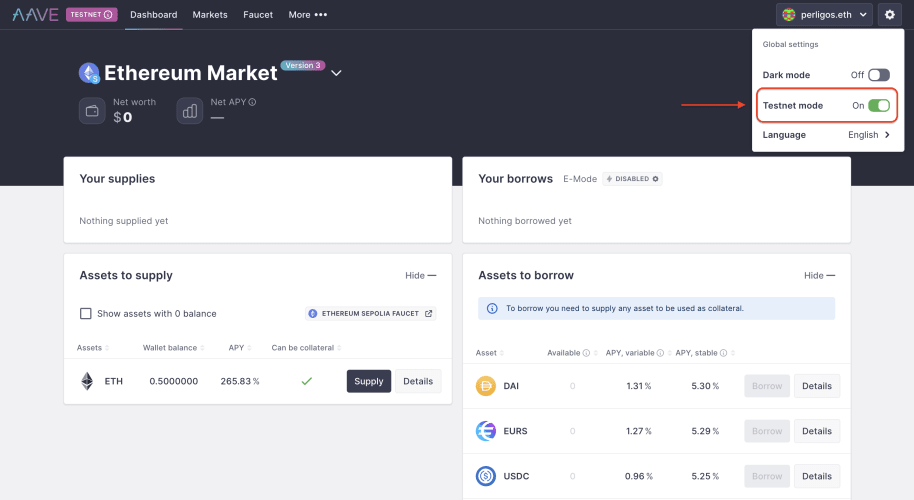Click the USDC token icon
The image size is (914, 500).
click(486, 476)
